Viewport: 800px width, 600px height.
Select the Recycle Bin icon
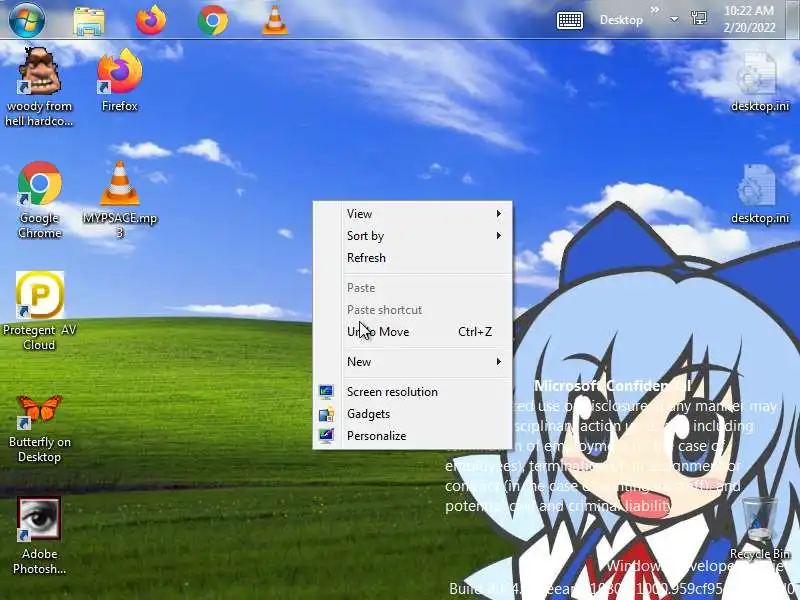pyautogui.click(x=760, y=528)
